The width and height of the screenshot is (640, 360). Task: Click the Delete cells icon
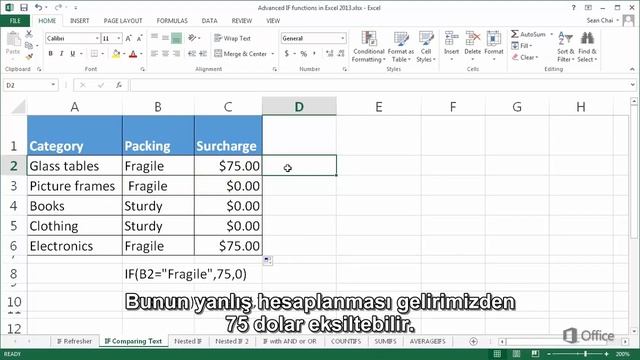[x=473, y=38]
